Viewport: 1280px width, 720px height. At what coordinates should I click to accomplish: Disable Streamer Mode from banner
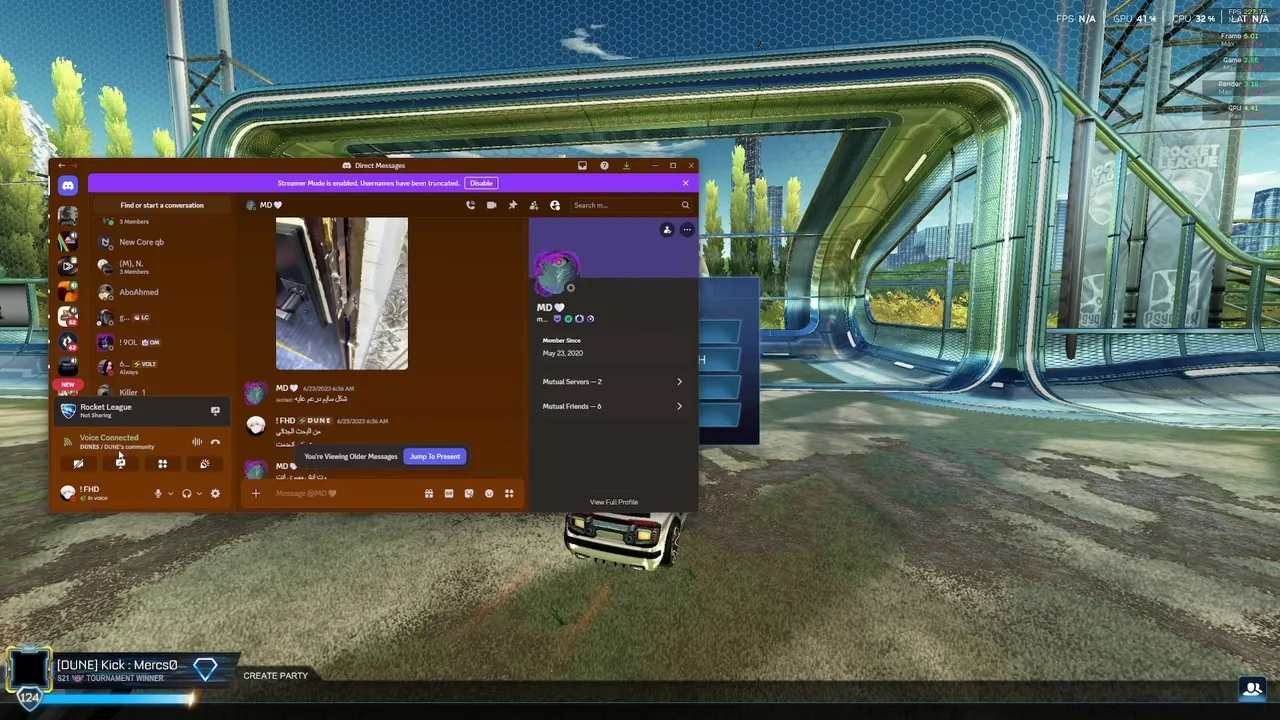click(481, 183)
